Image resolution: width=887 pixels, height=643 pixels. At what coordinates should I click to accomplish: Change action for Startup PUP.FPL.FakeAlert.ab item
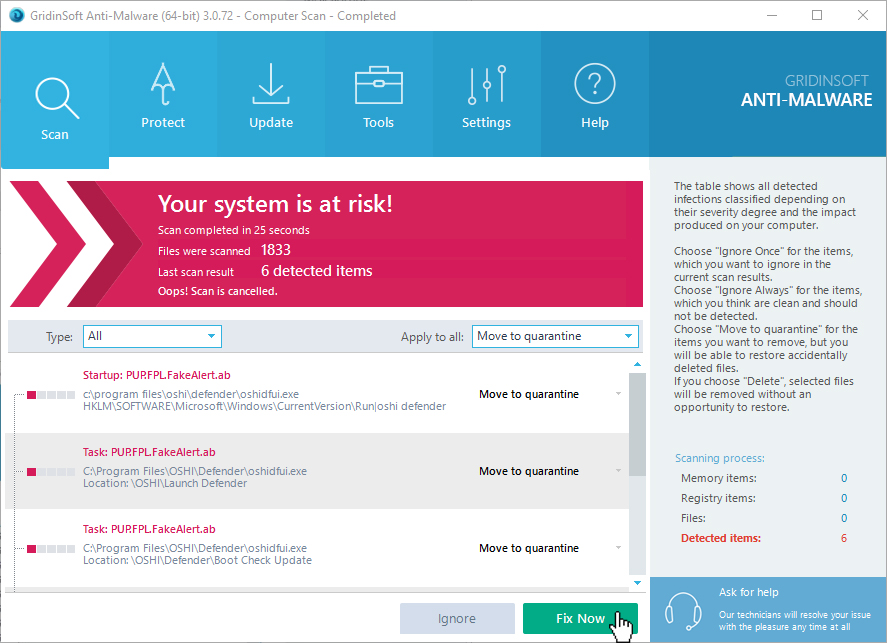point(550,394)
